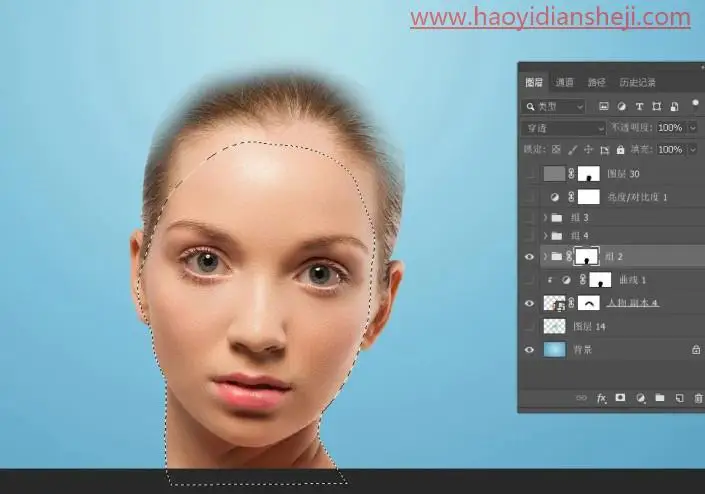Expand the 组 4 group chevron
The height and width of the screenshot is (494, 705).
pos(545,236)
